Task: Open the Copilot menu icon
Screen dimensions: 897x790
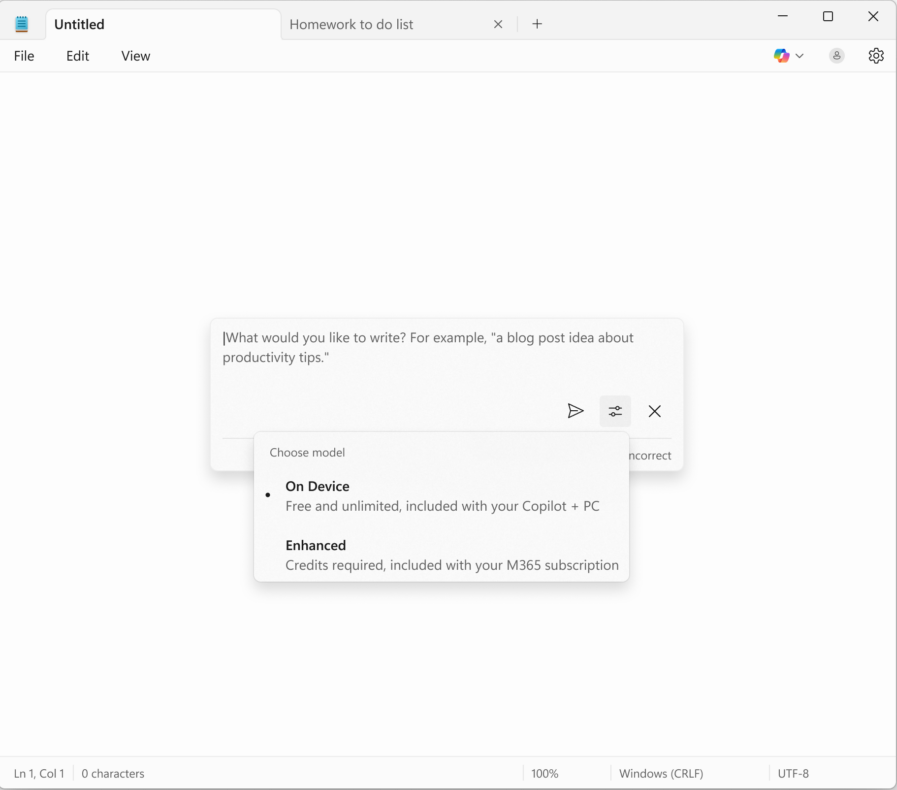Action: [x=781, y=55]
